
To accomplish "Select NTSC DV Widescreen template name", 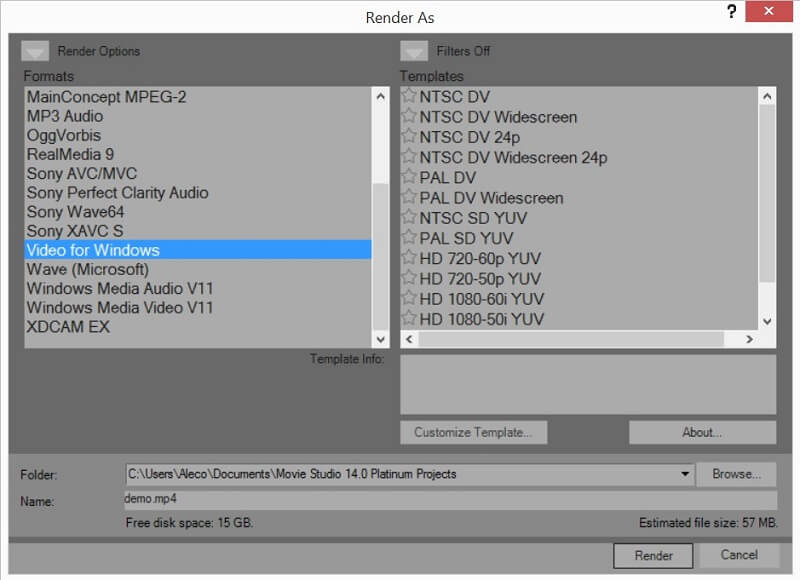I will coord(498,117).
